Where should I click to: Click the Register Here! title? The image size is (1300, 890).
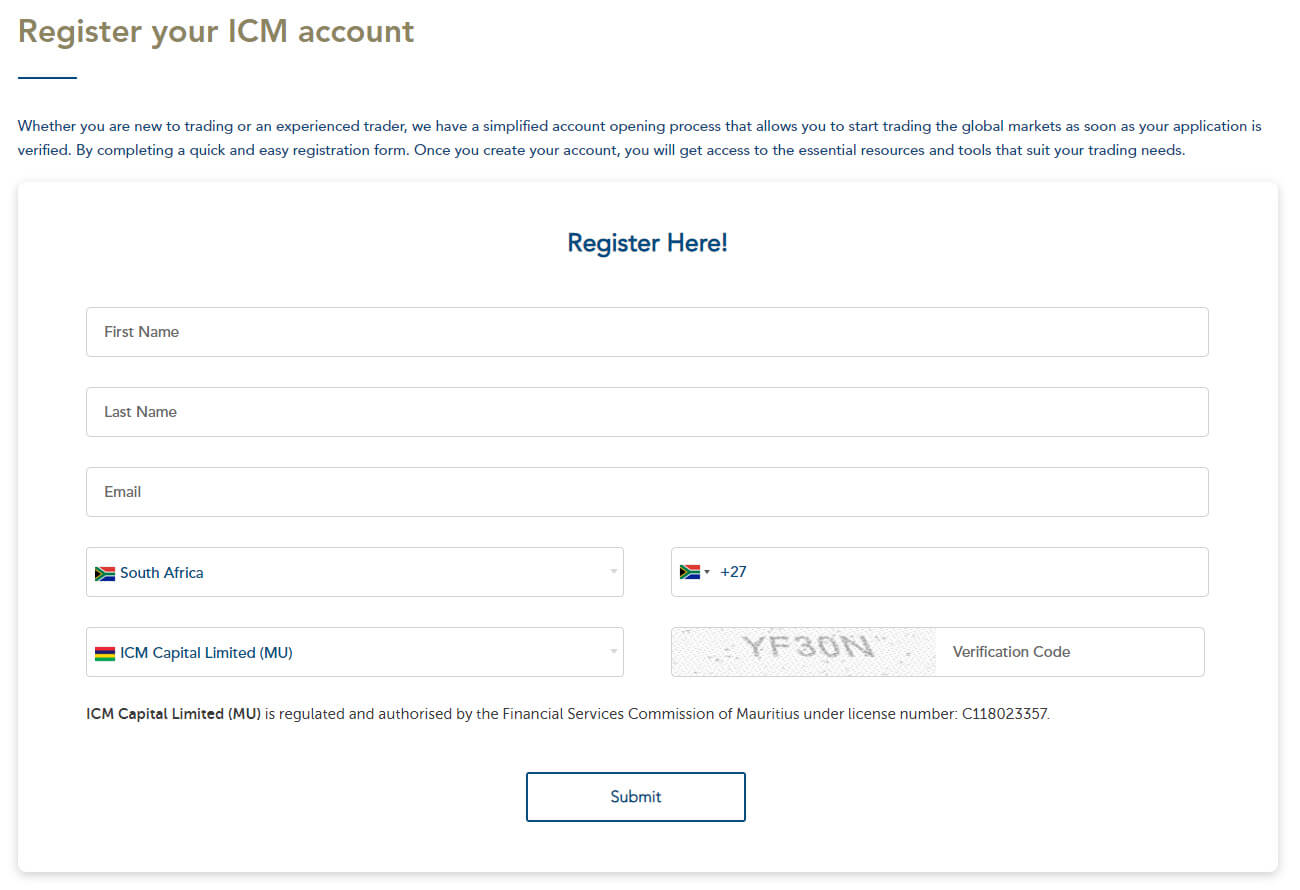(x=647, y=242)
